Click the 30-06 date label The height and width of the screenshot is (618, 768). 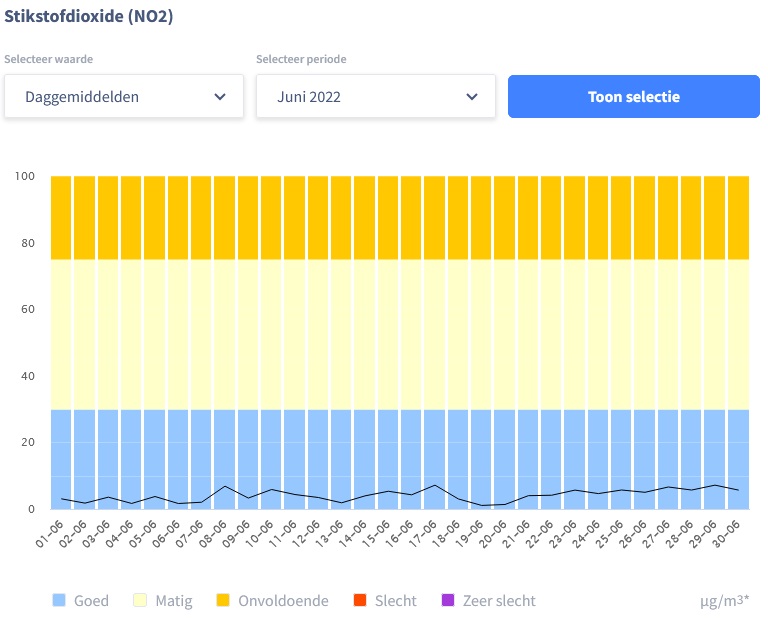726,534
